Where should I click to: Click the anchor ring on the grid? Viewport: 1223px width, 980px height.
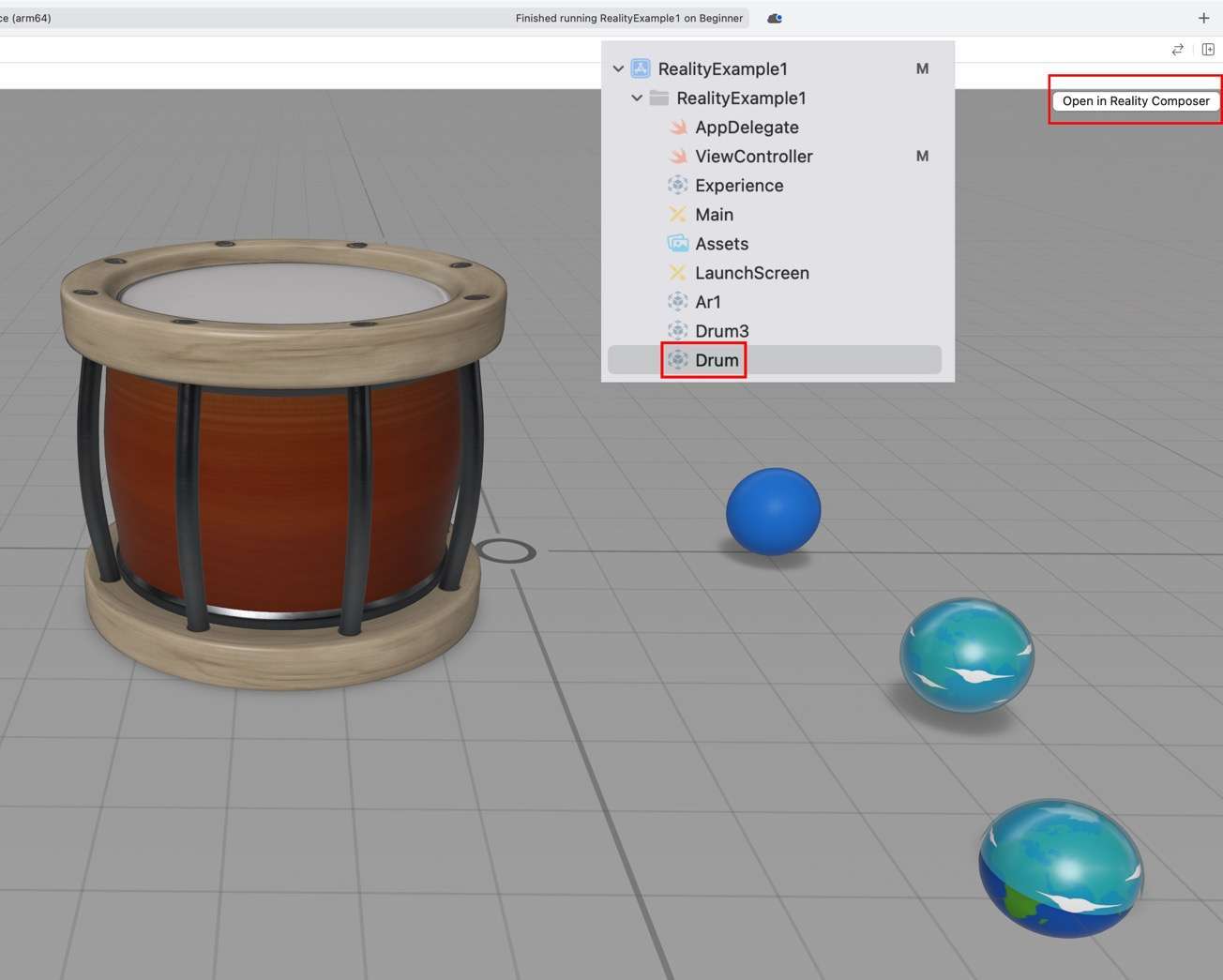[x=506, y=551]
